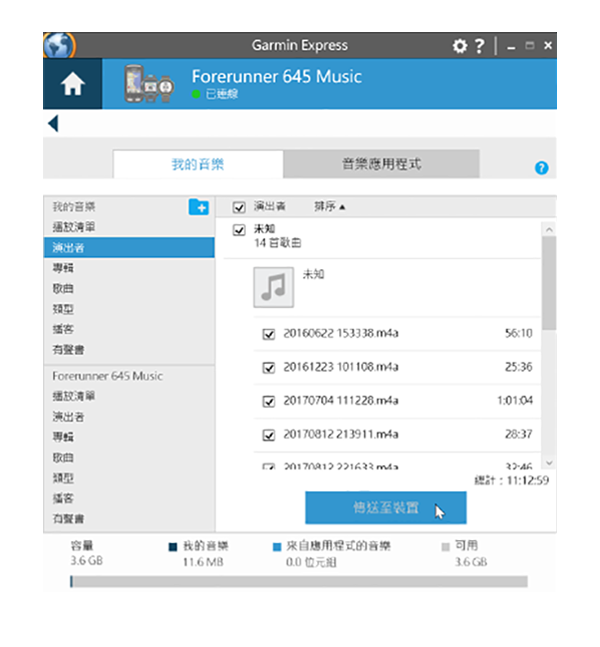Uncheck 20170704 111228.m4a
This screenshot has width=600, height=647.
click(x=269, y=401)
